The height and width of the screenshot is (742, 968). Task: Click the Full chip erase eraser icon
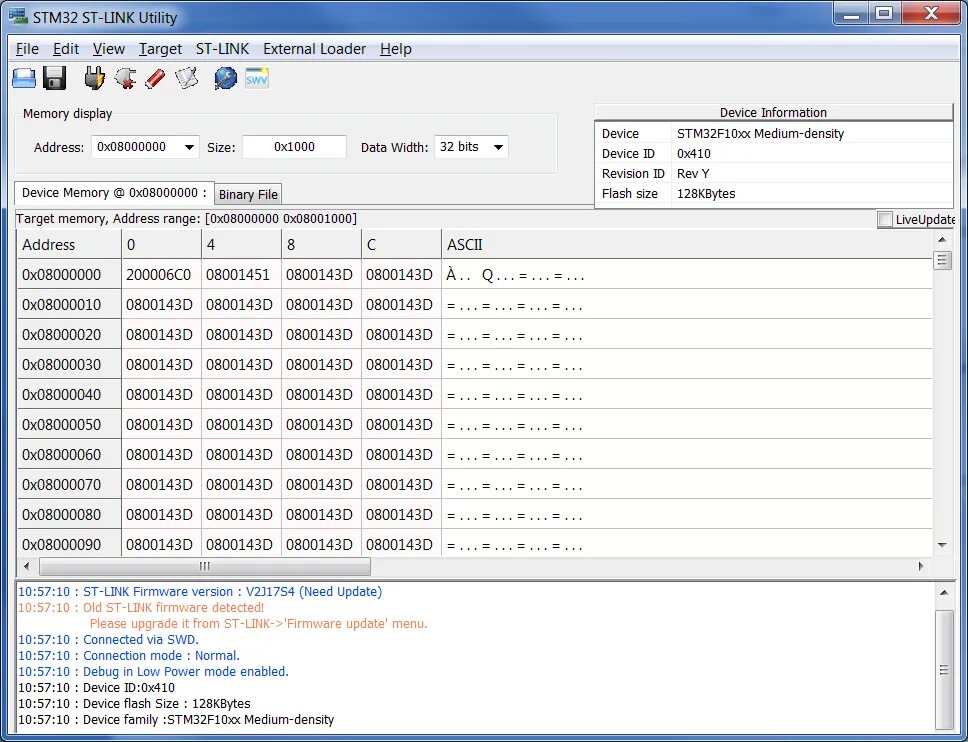point(155,78)
